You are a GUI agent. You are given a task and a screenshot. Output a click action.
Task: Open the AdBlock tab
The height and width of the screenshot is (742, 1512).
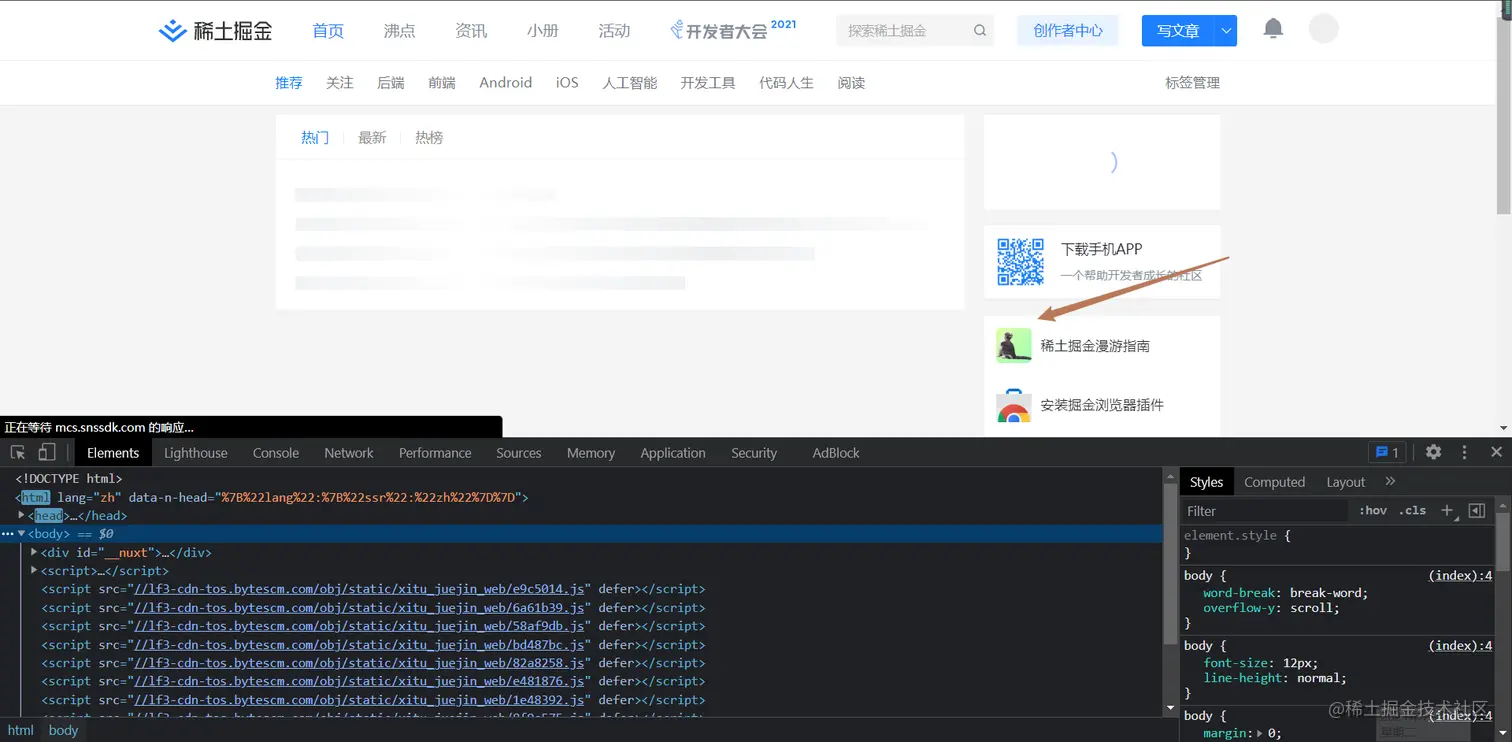[836, 452]
